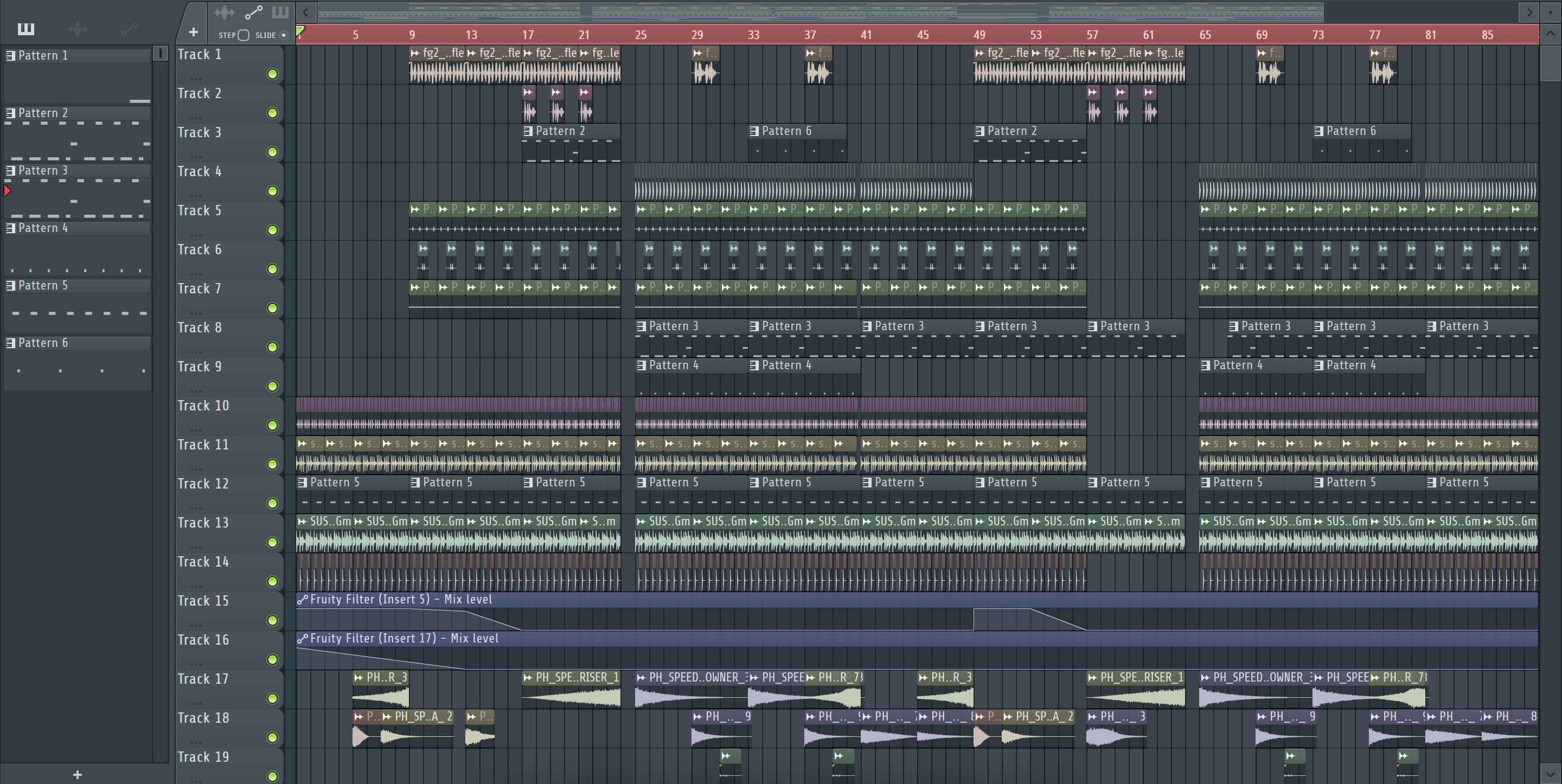Click bar 65 on the timeline ruler
Screen dimensions: 1562x784
pyautogui.click(x=1206, y=35)
